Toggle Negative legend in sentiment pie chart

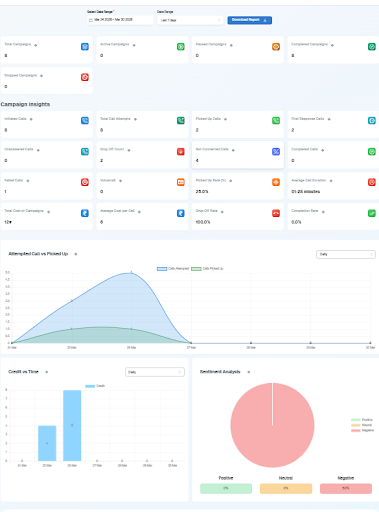(363, 430)
